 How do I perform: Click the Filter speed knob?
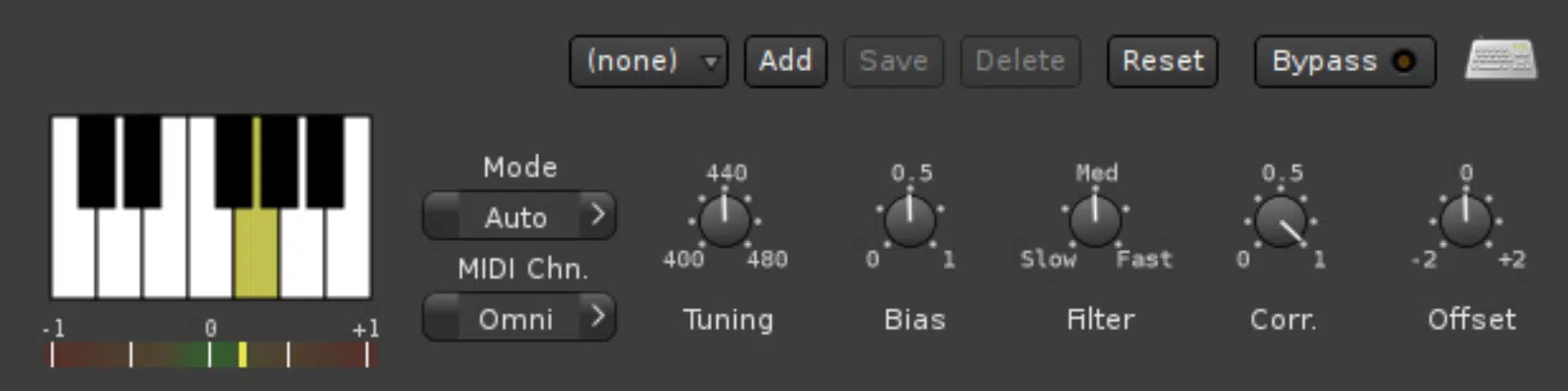click(1095, 219)
